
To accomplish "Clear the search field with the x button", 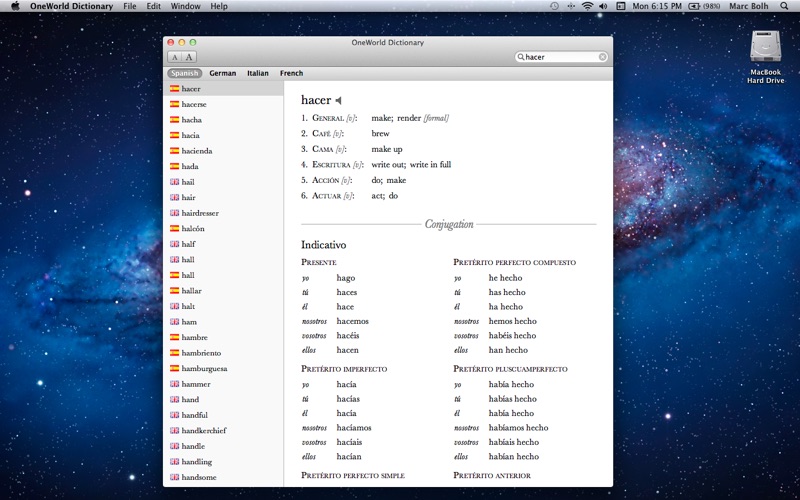I will pyautogui.click(x=603, y=57).
